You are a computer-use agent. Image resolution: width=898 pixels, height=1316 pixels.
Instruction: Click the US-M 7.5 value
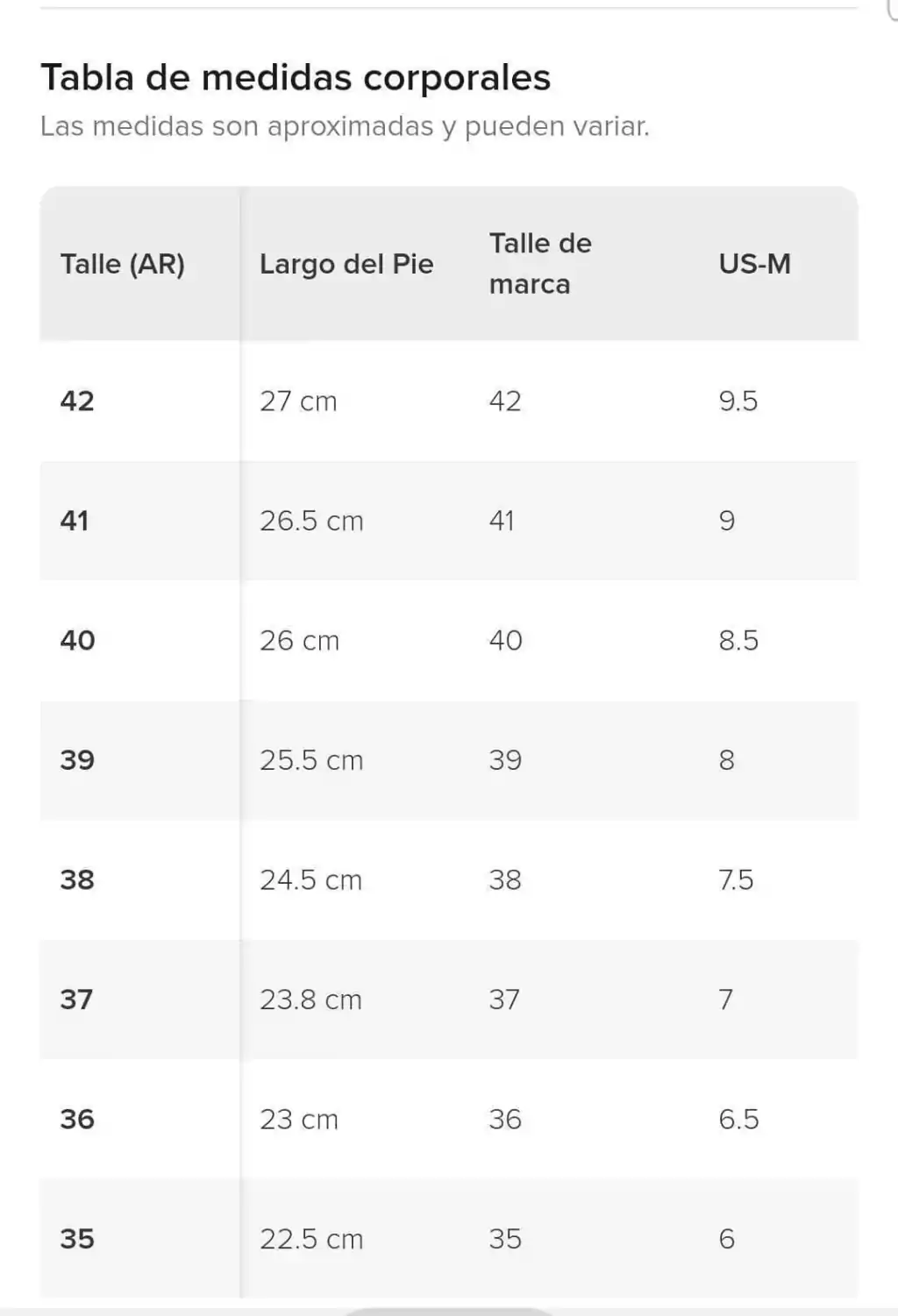(x=736, y=879)
